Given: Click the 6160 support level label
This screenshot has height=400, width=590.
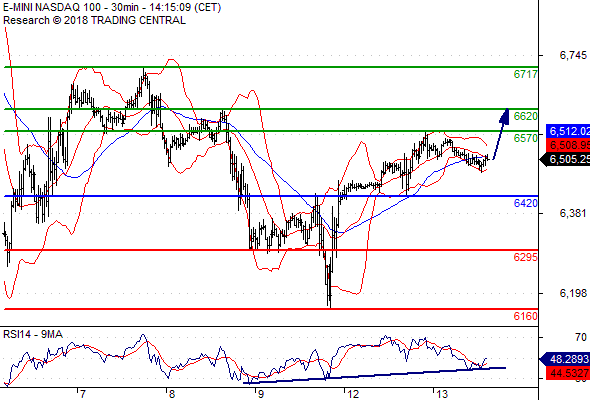Looking at the screenshot, I should click(x=525, y=316).
